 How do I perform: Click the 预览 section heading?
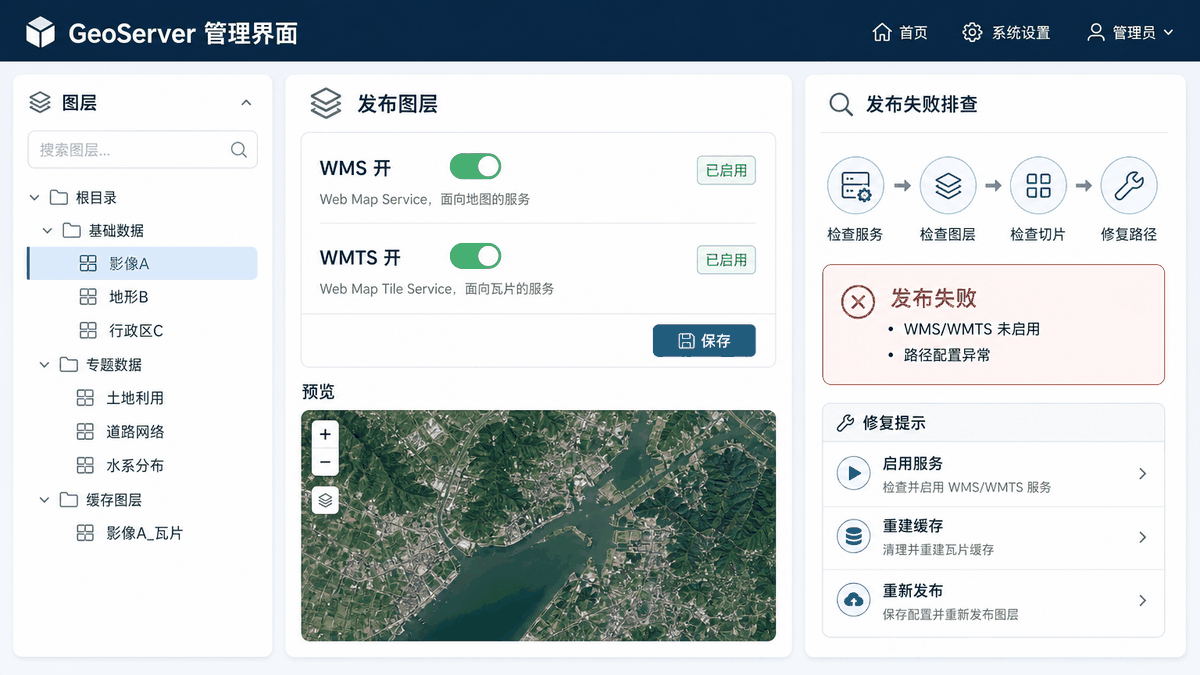coord(318,391)
